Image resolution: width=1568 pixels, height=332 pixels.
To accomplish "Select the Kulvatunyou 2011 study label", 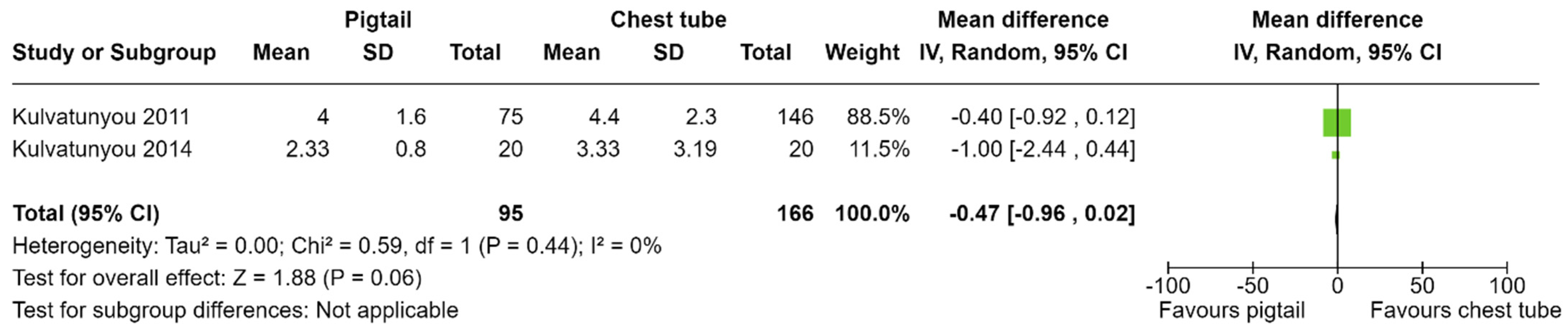I will click(101, 117).
